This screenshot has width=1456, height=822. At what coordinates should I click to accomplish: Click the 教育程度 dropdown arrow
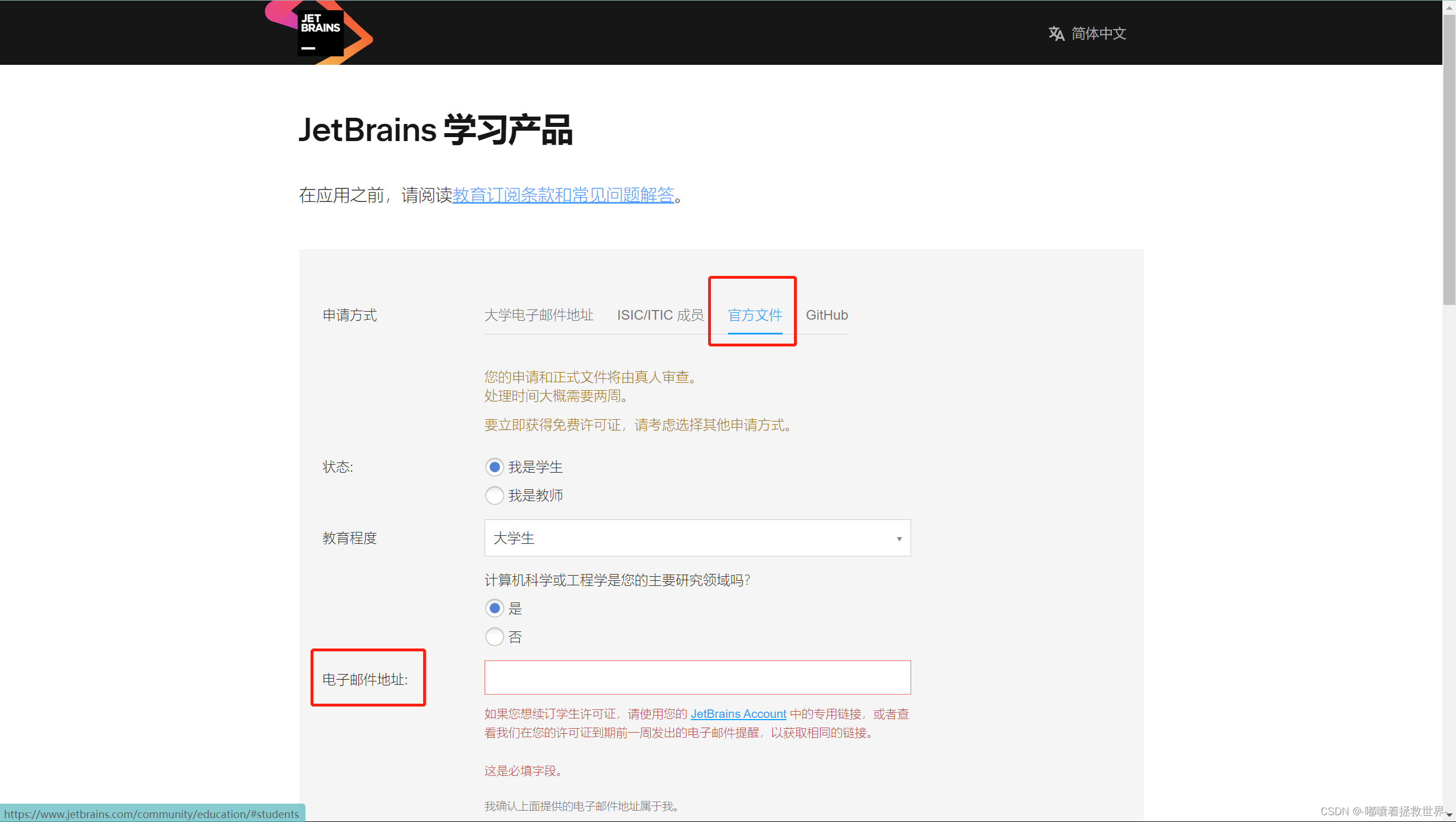pos(899,539)
